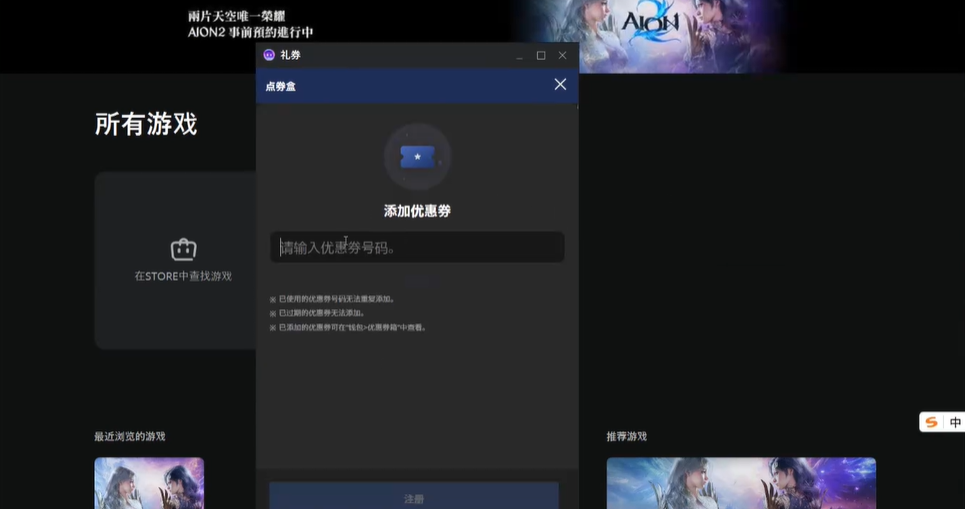Maximize the 礼券 window
This screenshot has height=509, width=965.
click(541, 56)
